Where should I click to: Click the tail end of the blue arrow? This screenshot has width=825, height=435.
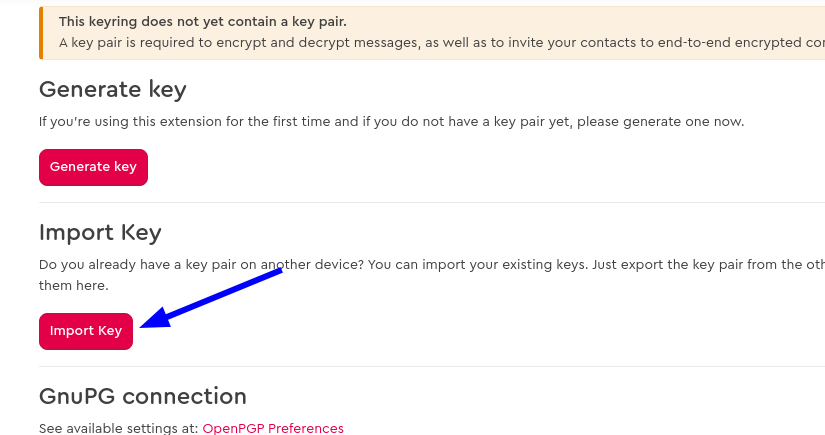(279, 271)
